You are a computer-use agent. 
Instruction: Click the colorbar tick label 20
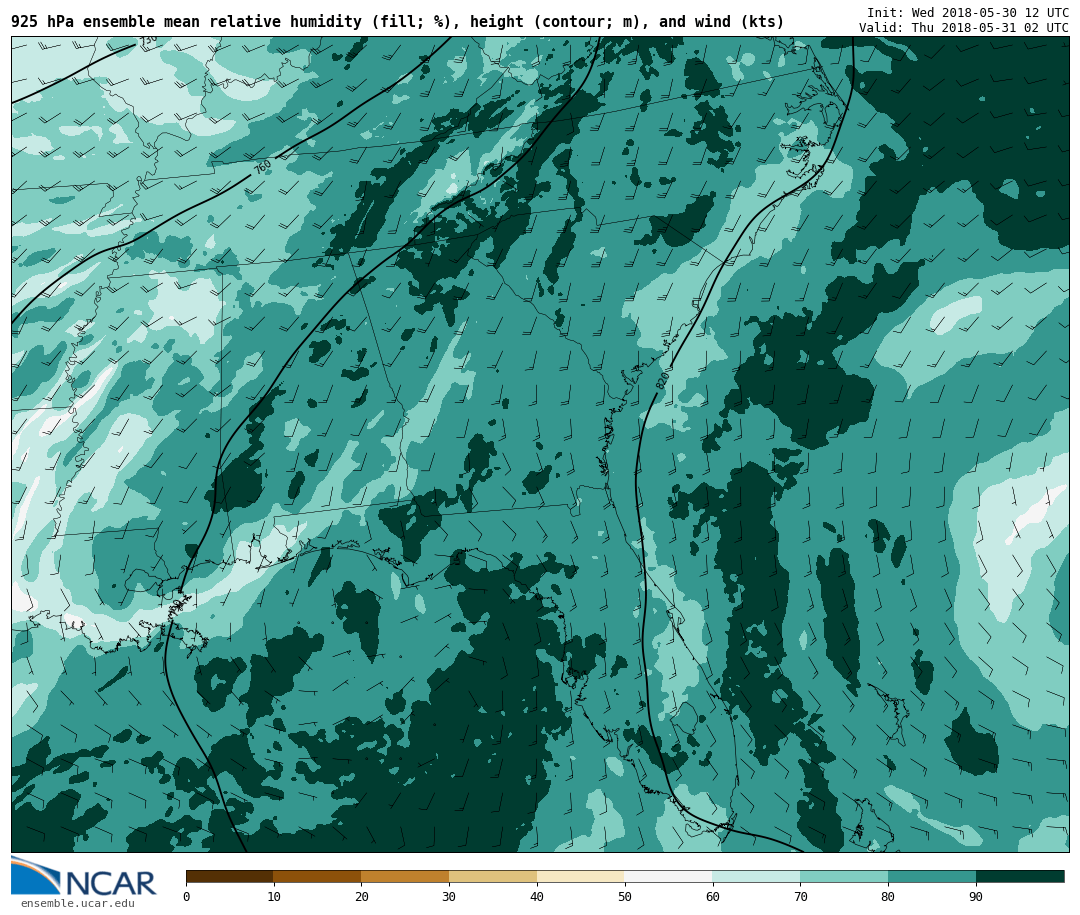pos(362,896)
